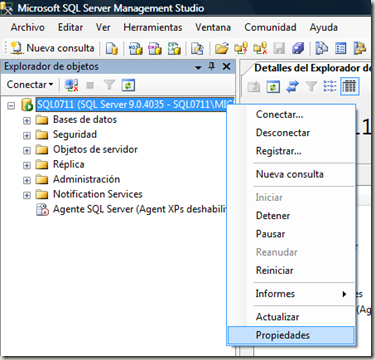Viewport: 375px width, 360px height.
Task: Toggle auto-hide pin on Explorador de objetos
Action: (x=212, y=67)
